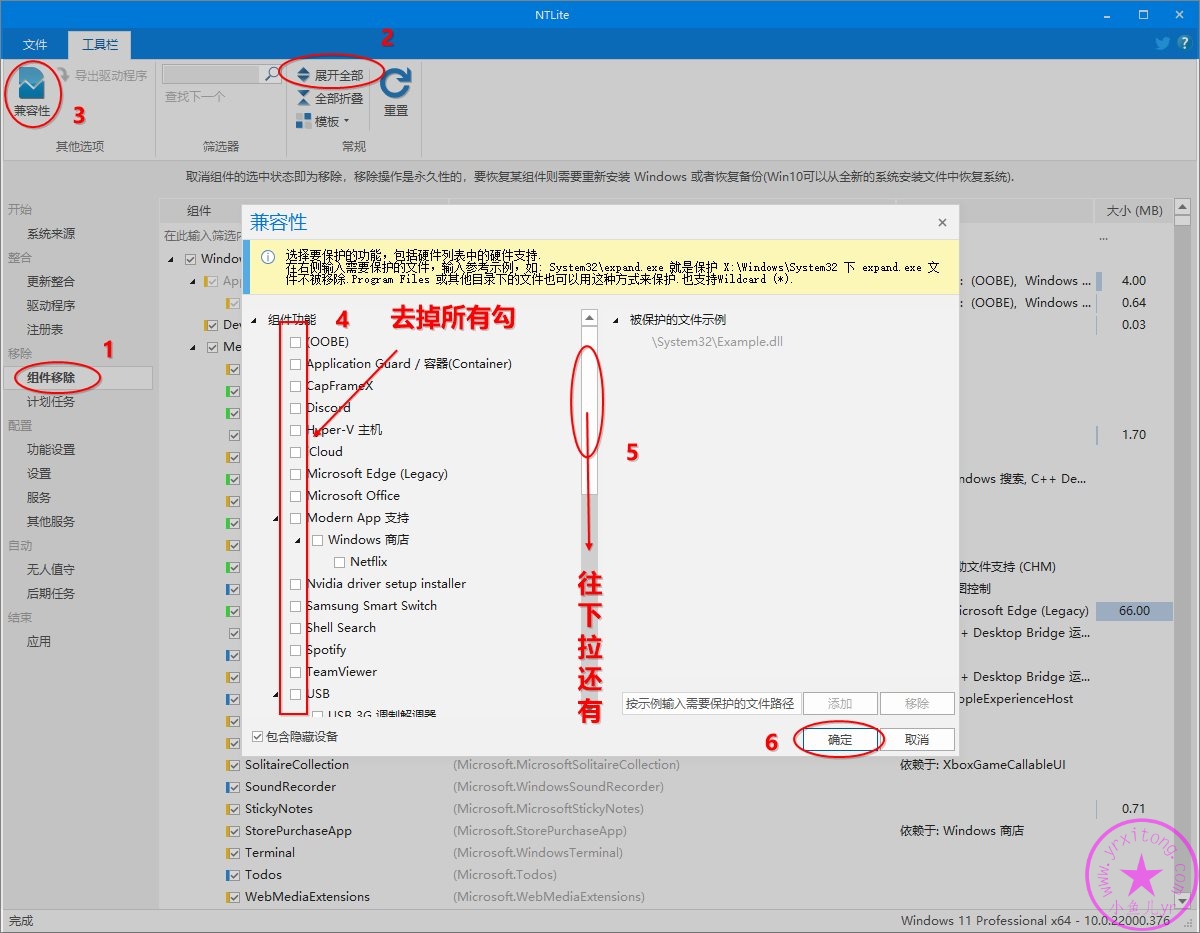This screenshot has height=933, width=1200.
Task: Click the 大小 (MB) column header
Action: point(1134,210)
